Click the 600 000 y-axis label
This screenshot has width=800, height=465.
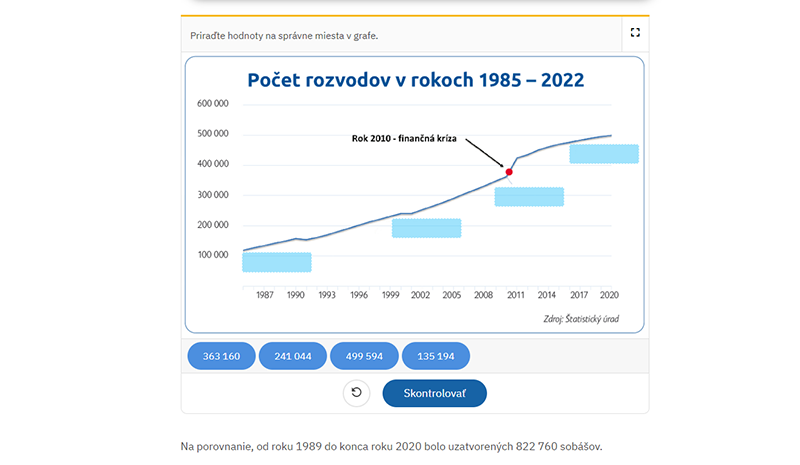(x=213, y=104)
